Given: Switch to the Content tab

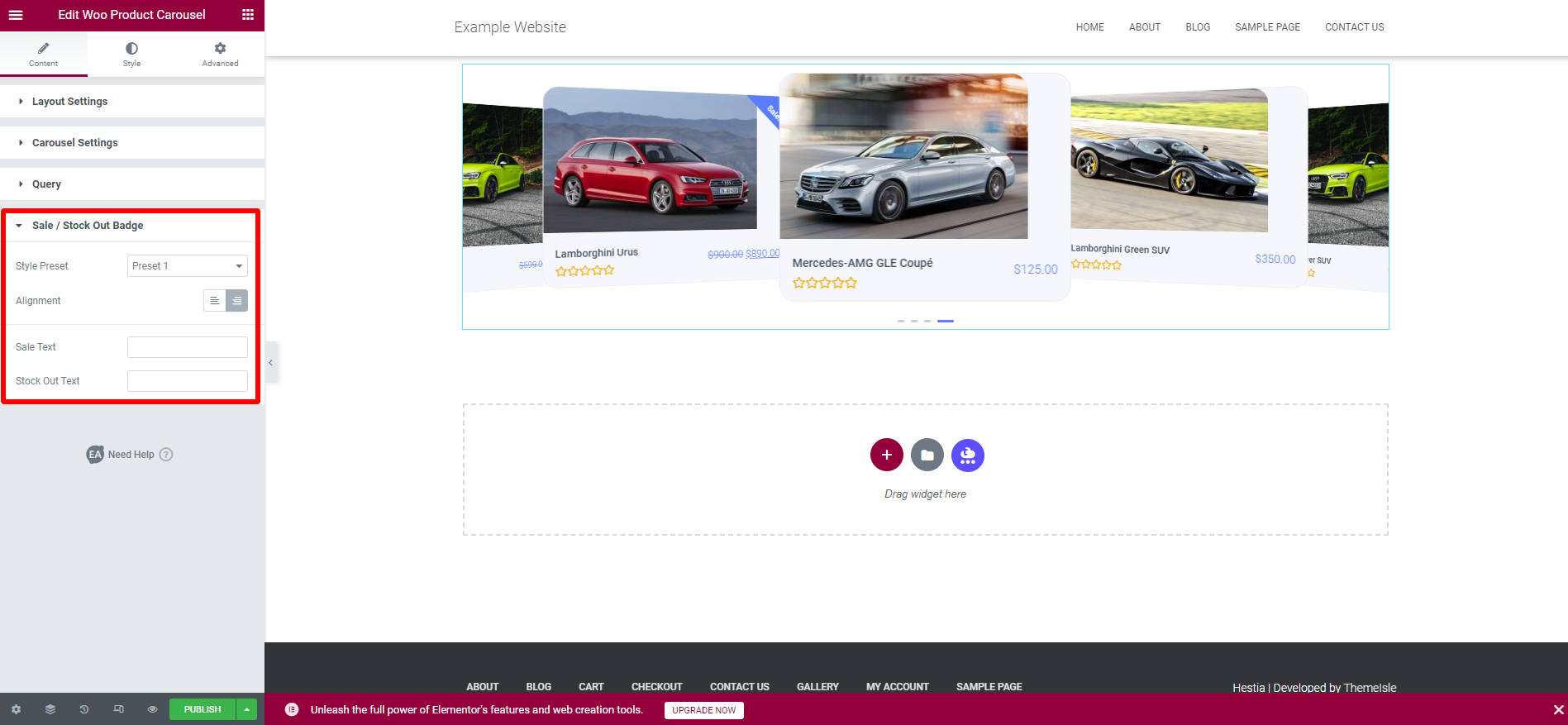Looking at the screenshot, I should (44, 54).
